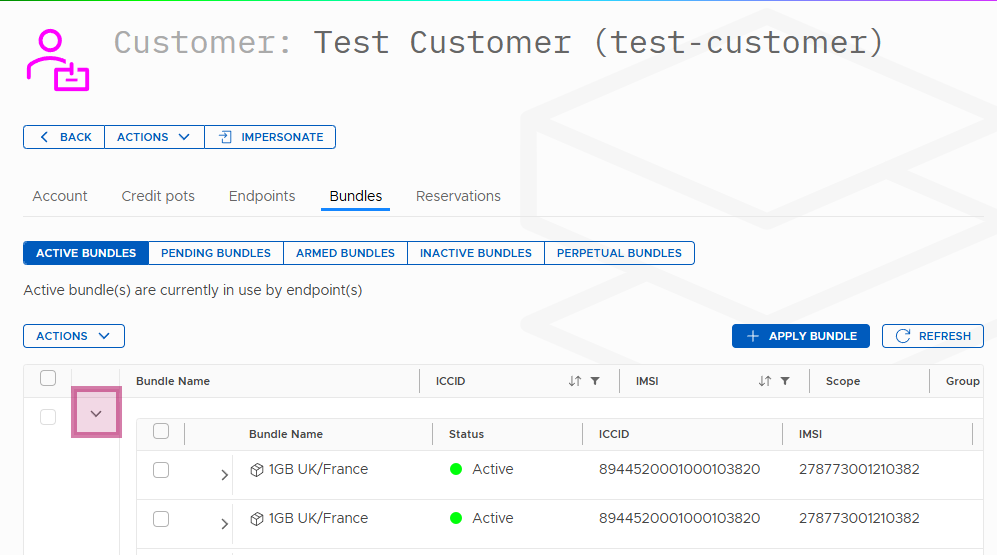Open the bundle table ACTIONS dropdown
This screenshot has height=555, width=997.
[74, 336]
